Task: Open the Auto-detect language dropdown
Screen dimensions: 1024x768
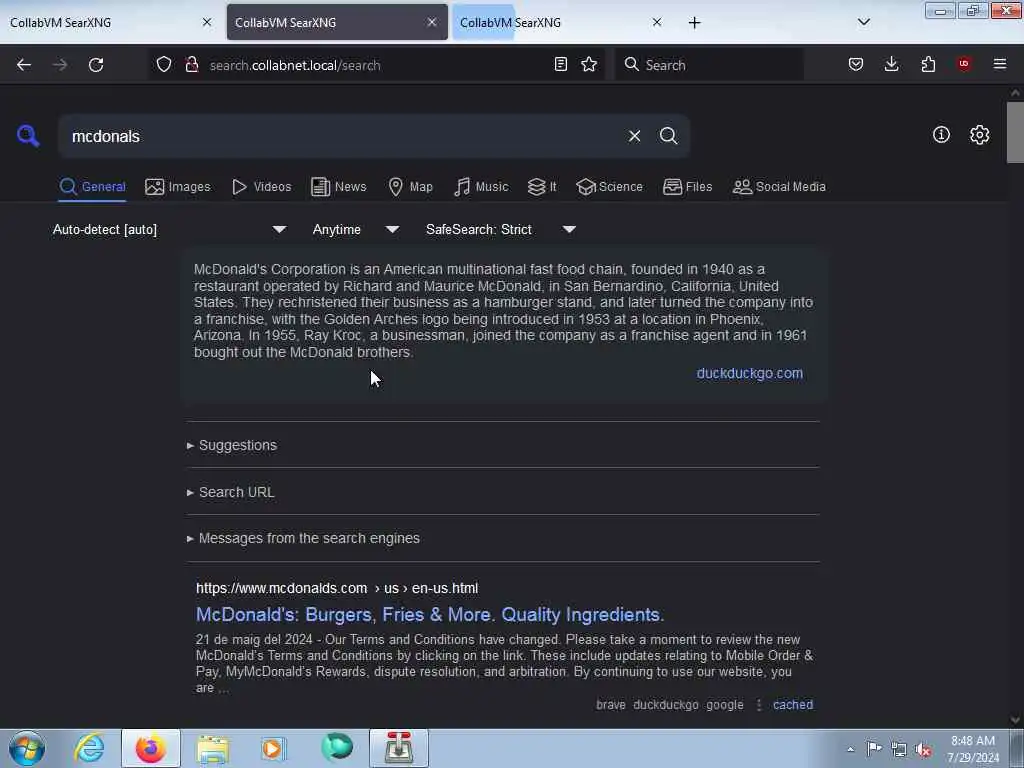Action: click(170, 229)
